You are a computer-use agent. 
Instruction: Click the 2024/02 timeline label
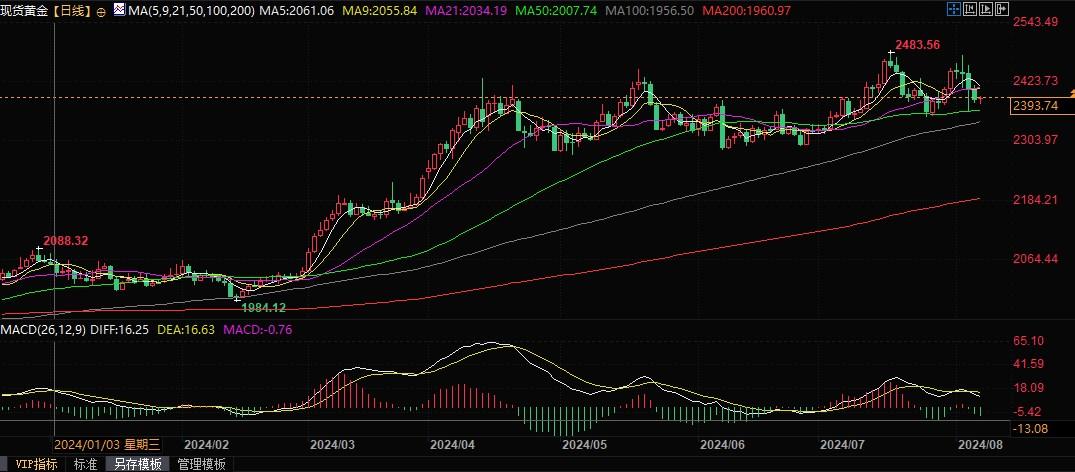(x=206, y=445)
